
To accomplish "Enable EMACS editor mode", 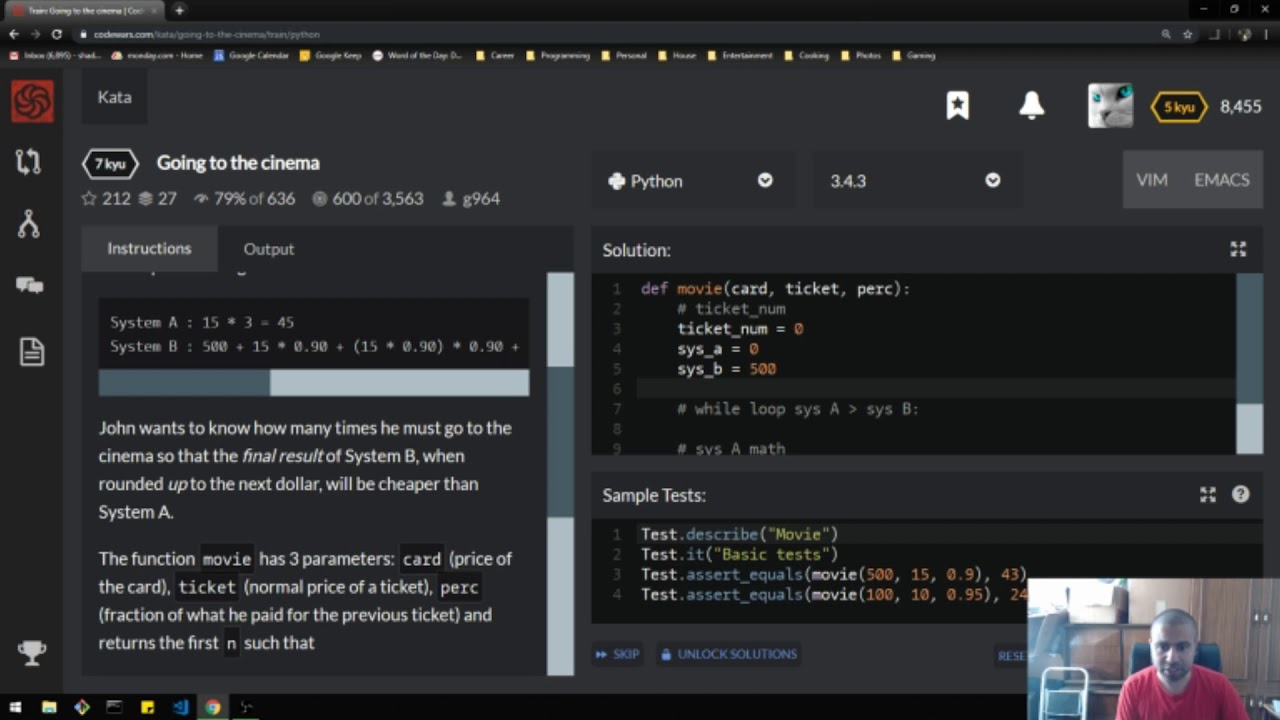I will coord(1221,180).
